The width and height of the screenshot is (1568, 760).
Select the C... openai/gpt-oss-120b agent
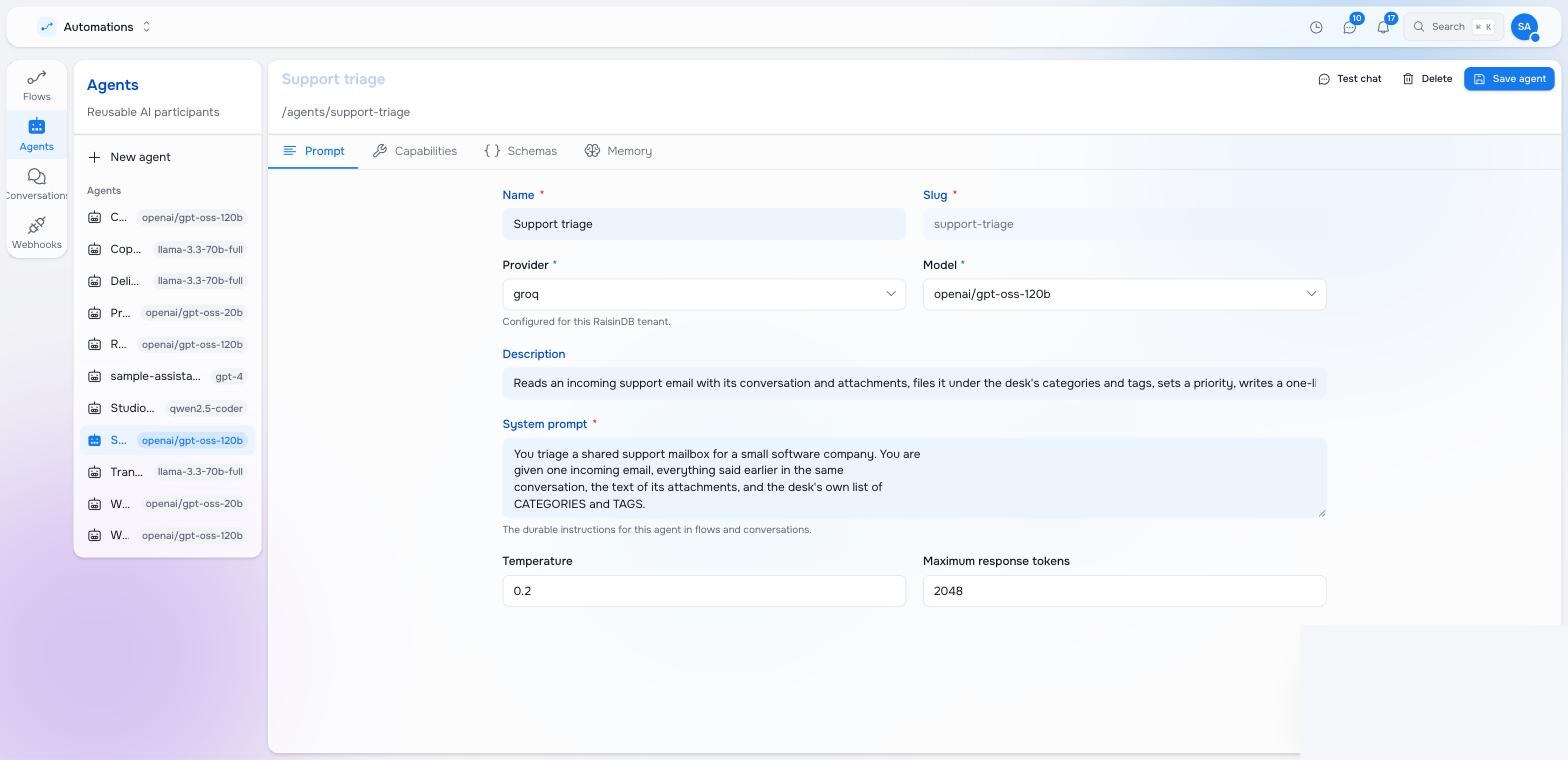point(167,217)
